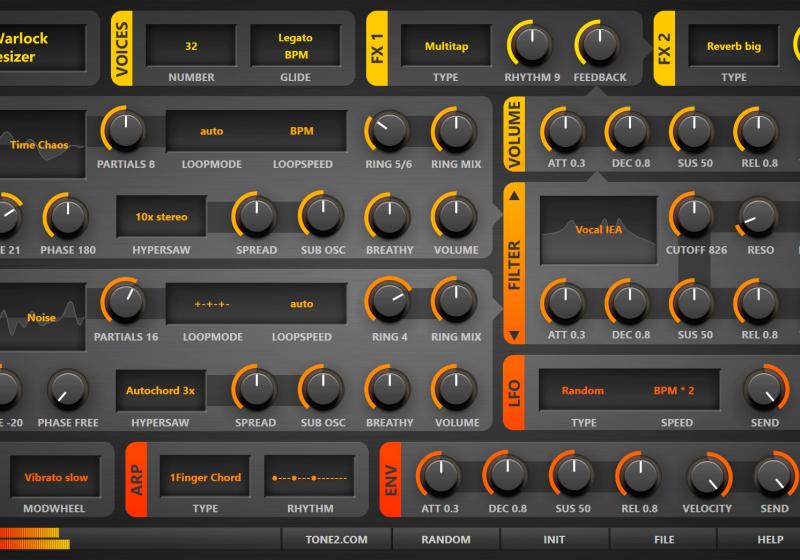Click the volume envelope DEC 0.8 knob
This screenshot has height=560, width=800.
tap(629, 131)
